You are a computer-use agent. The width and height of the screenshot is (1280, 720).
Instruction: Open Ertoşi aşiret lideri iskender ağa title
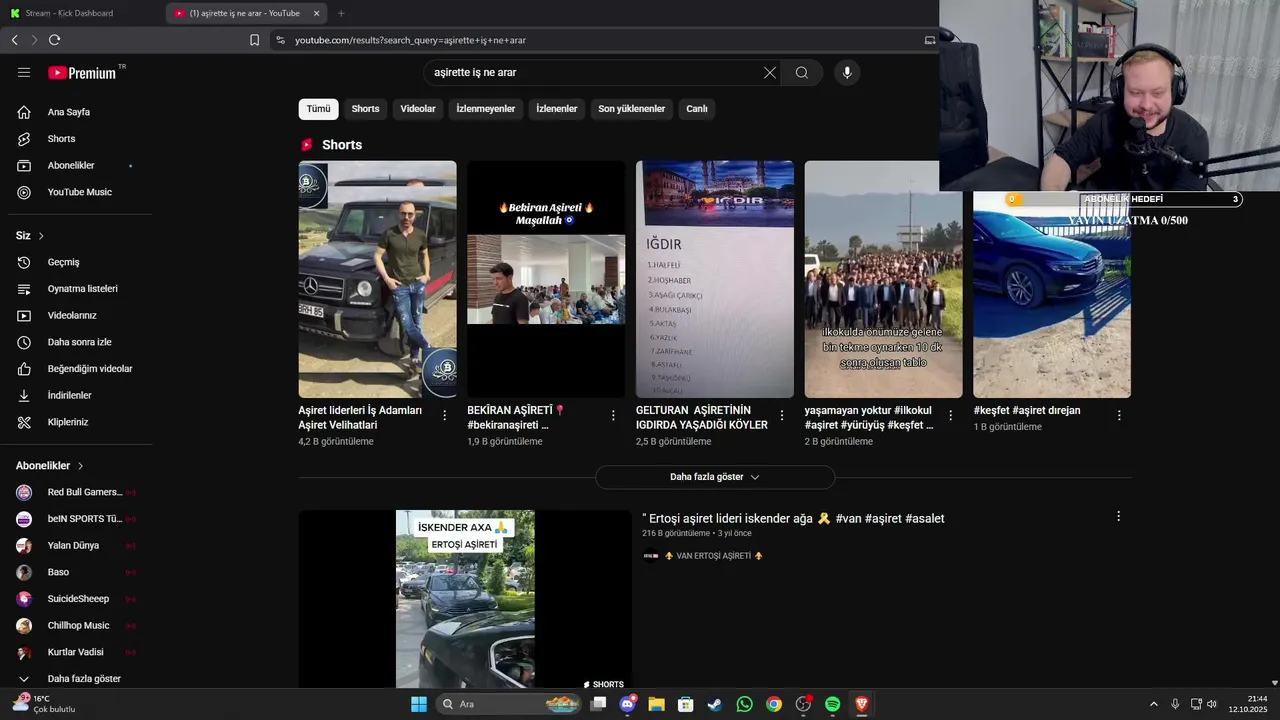coord(793,518)
